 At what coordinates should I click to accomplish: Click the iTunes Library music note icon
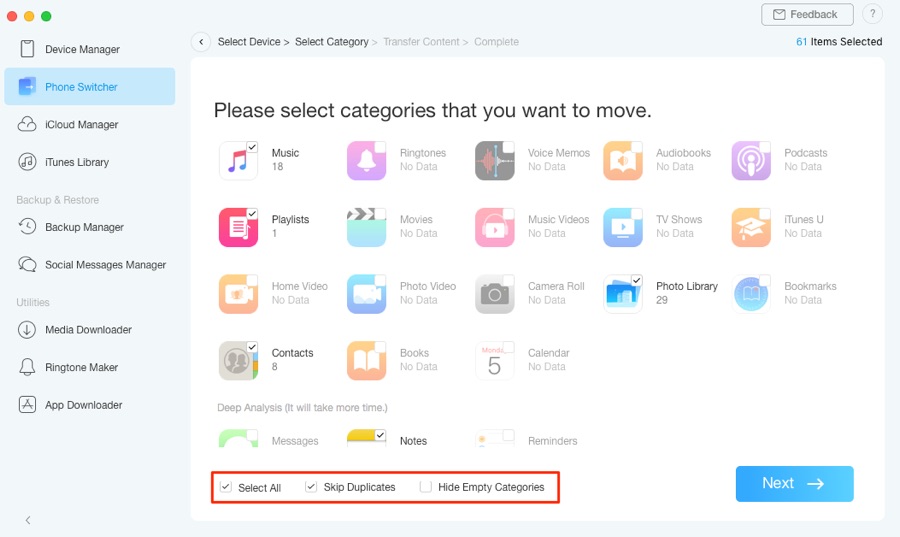(27, 162)
